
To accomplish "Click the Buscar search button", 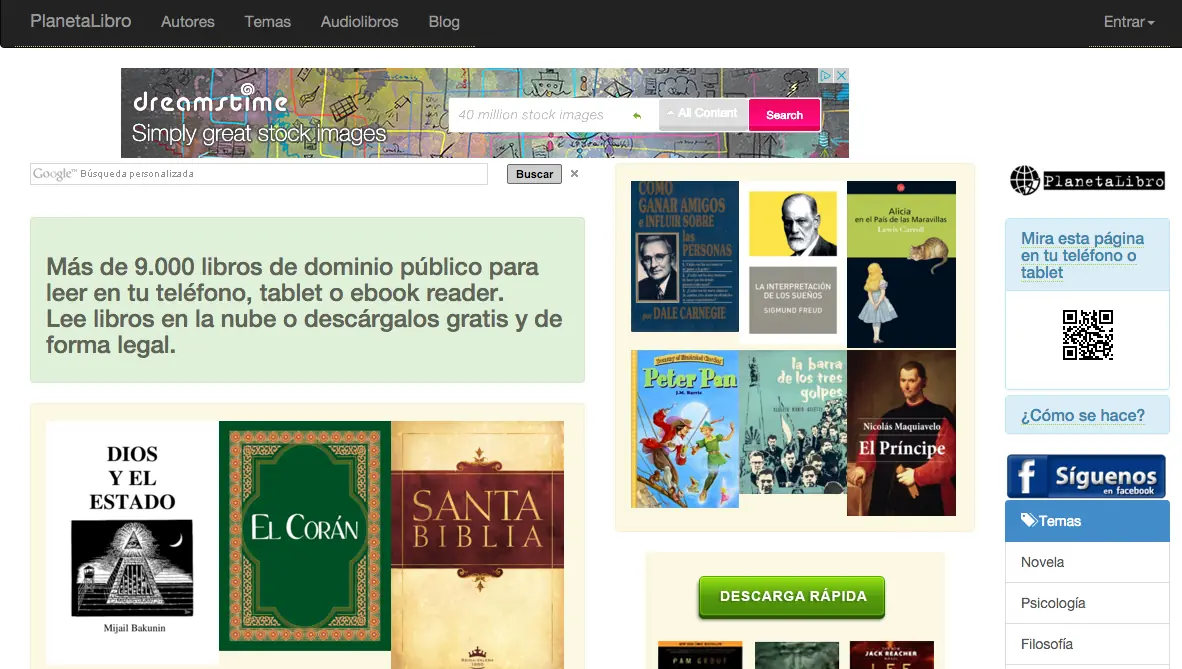I will 534,174.
